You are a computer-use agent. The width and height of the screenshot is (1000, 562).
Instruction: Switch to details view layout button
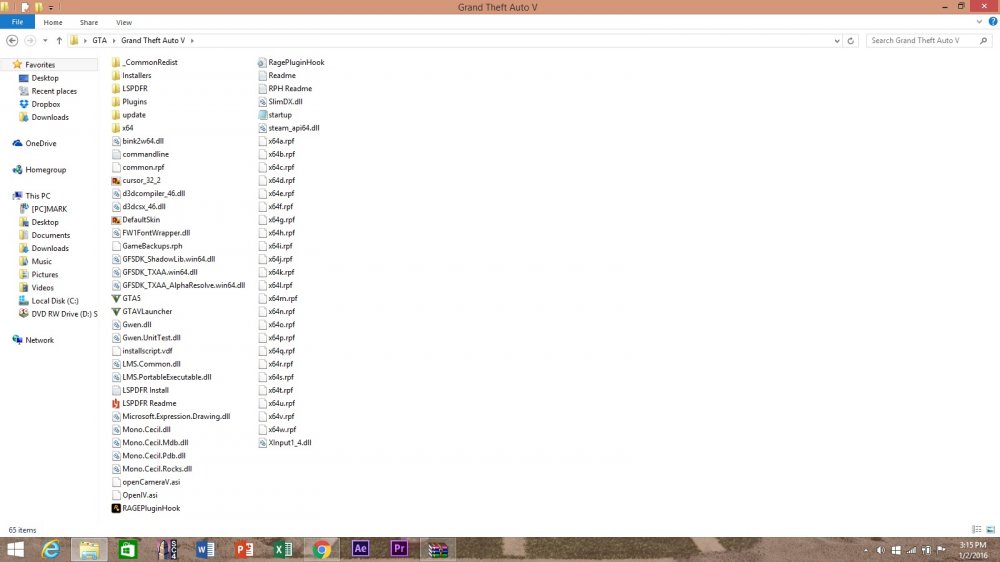976,529
